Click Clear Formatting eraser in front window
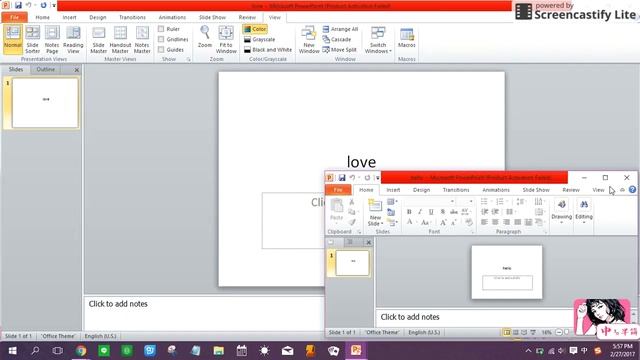 (469, 222)
